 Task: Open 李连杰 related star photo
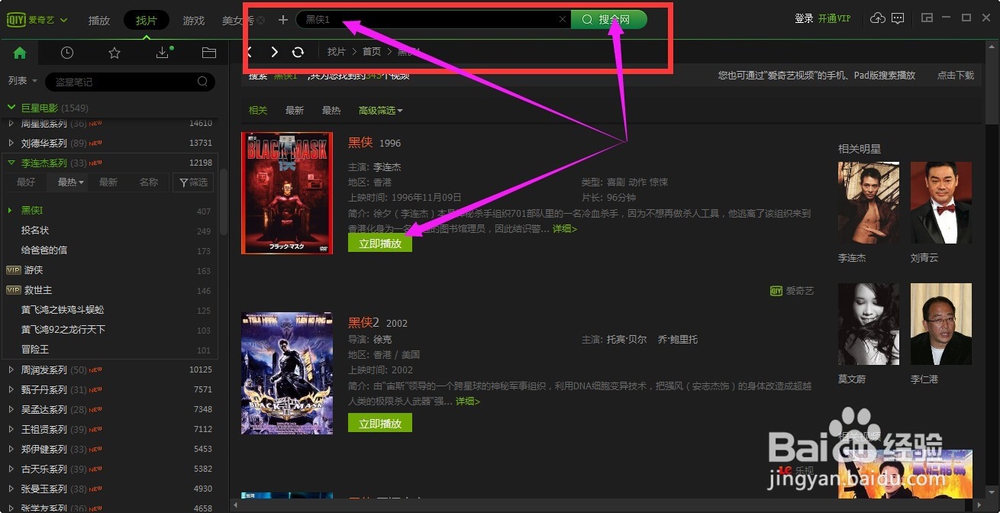[869, 202]
